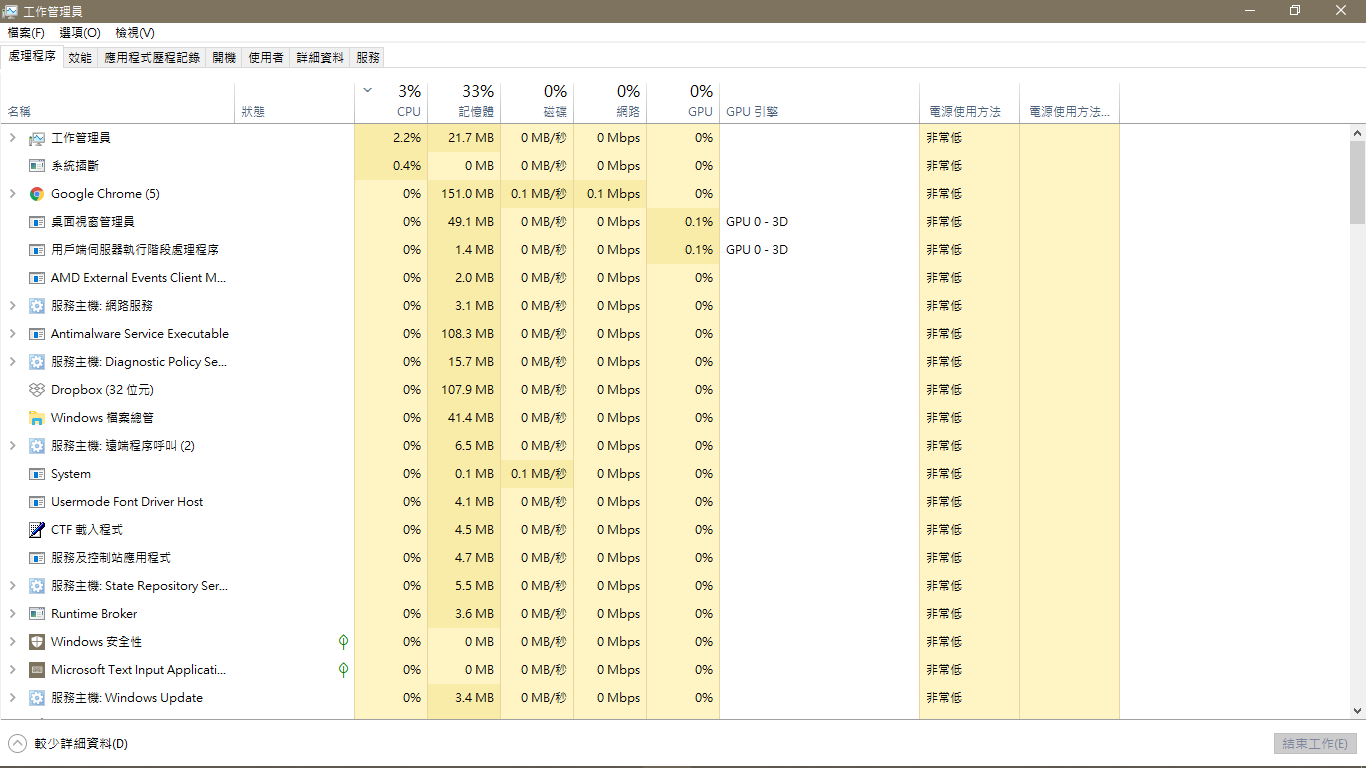Click the 108.3 MB memory value
The height and width of the screenshot is (768, 1366).
468,334
